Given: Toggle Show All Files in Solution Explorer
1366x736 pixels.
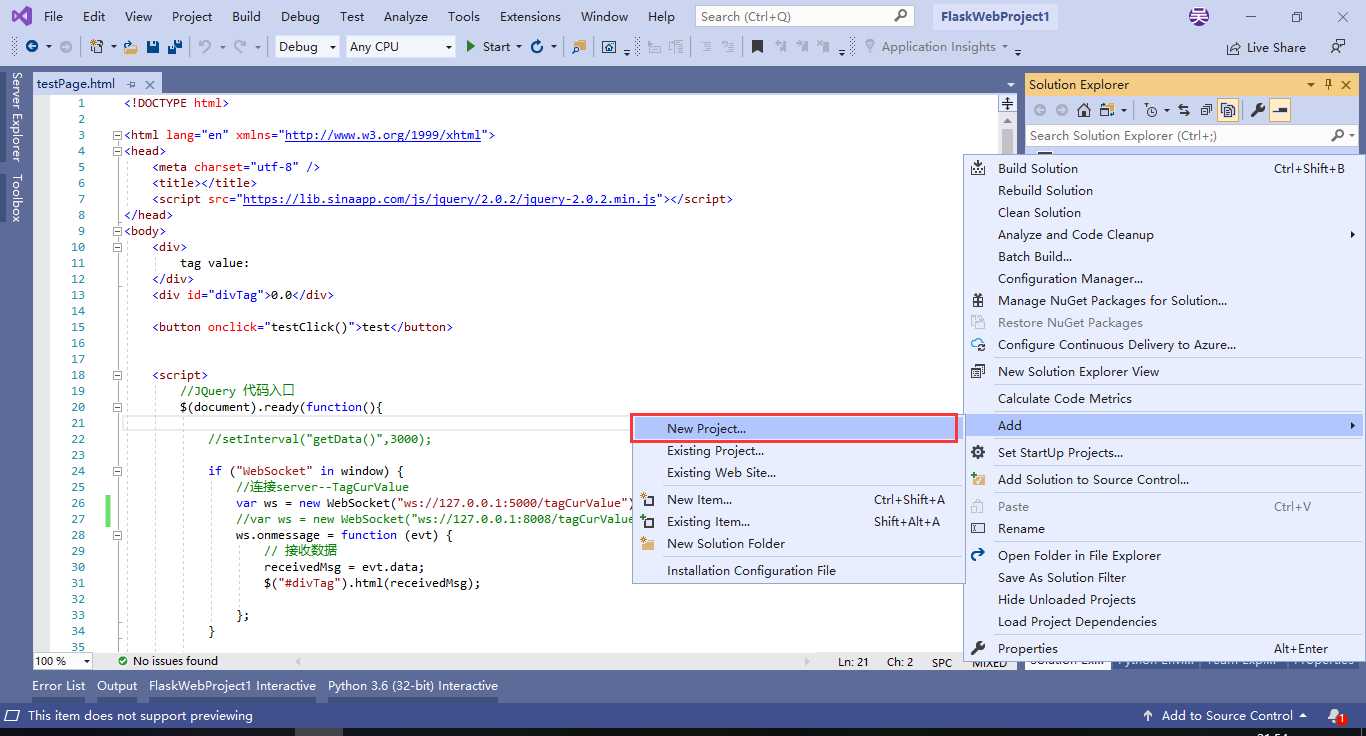Looking at the screenshot, I should (x=1228, y=110).
